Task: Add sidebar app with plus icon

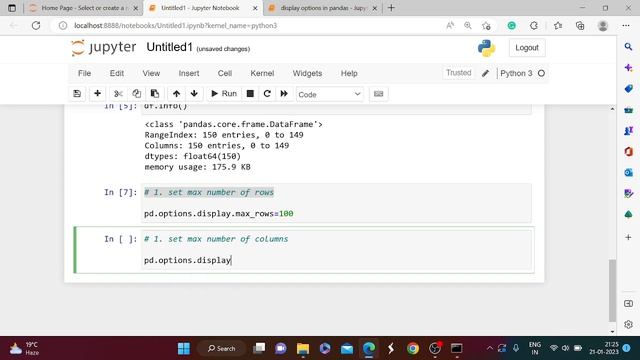Action: pos(628,237)
